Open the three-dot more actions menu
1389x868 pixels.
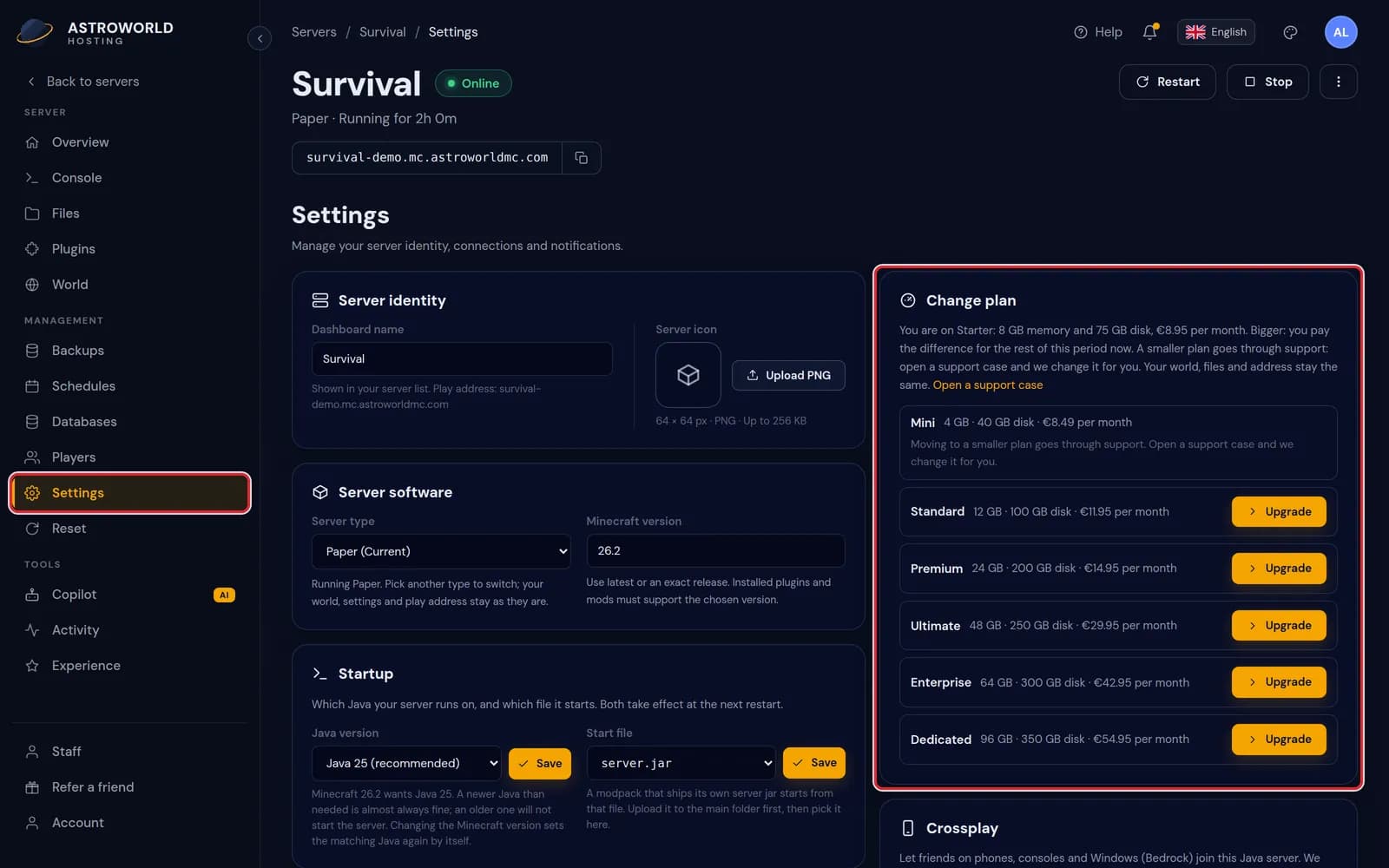click(x=1338, y=82)
